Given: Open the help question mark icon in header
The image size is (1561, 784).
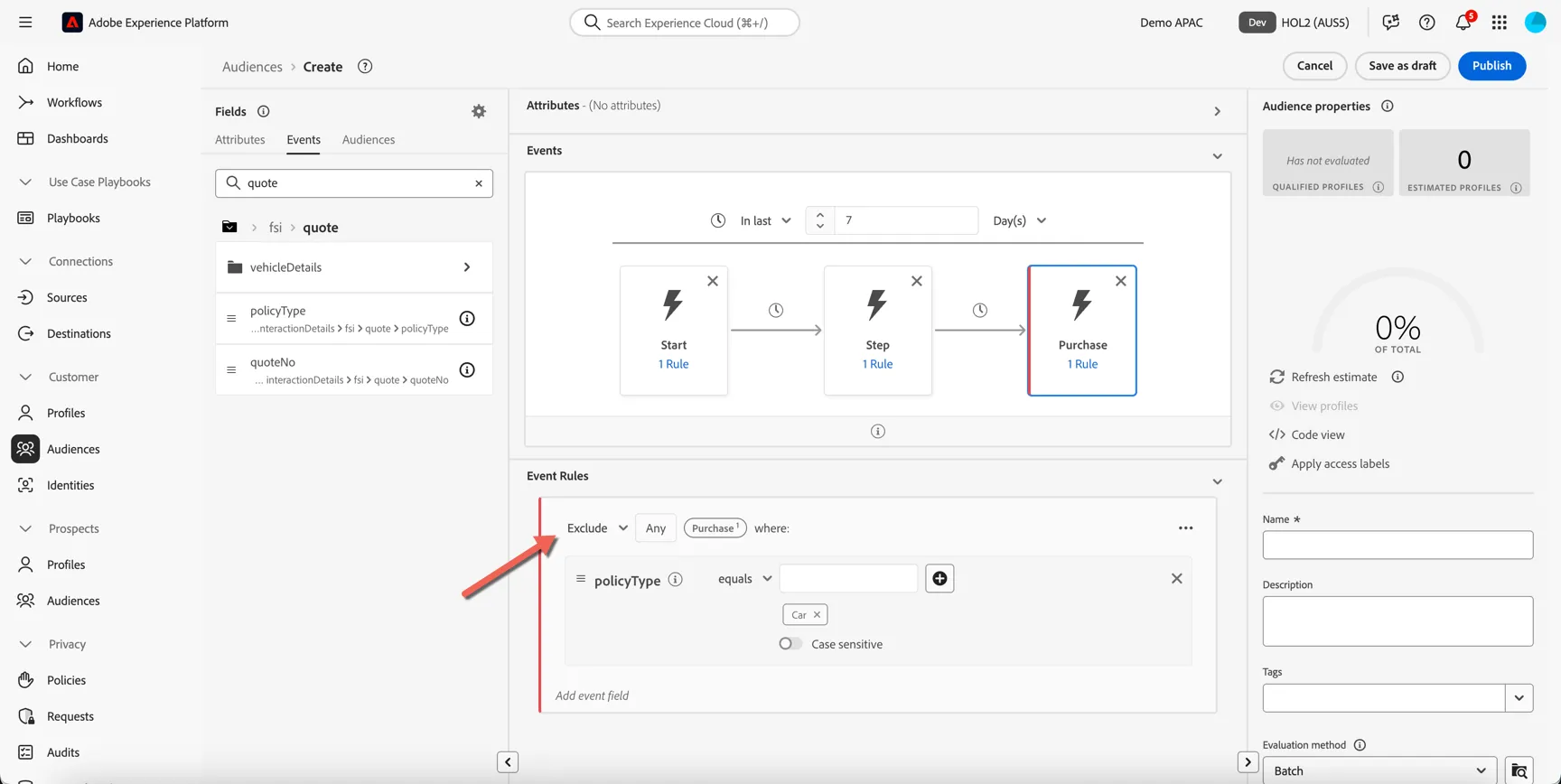Looking at the screenshot, I should [1427, 23].
